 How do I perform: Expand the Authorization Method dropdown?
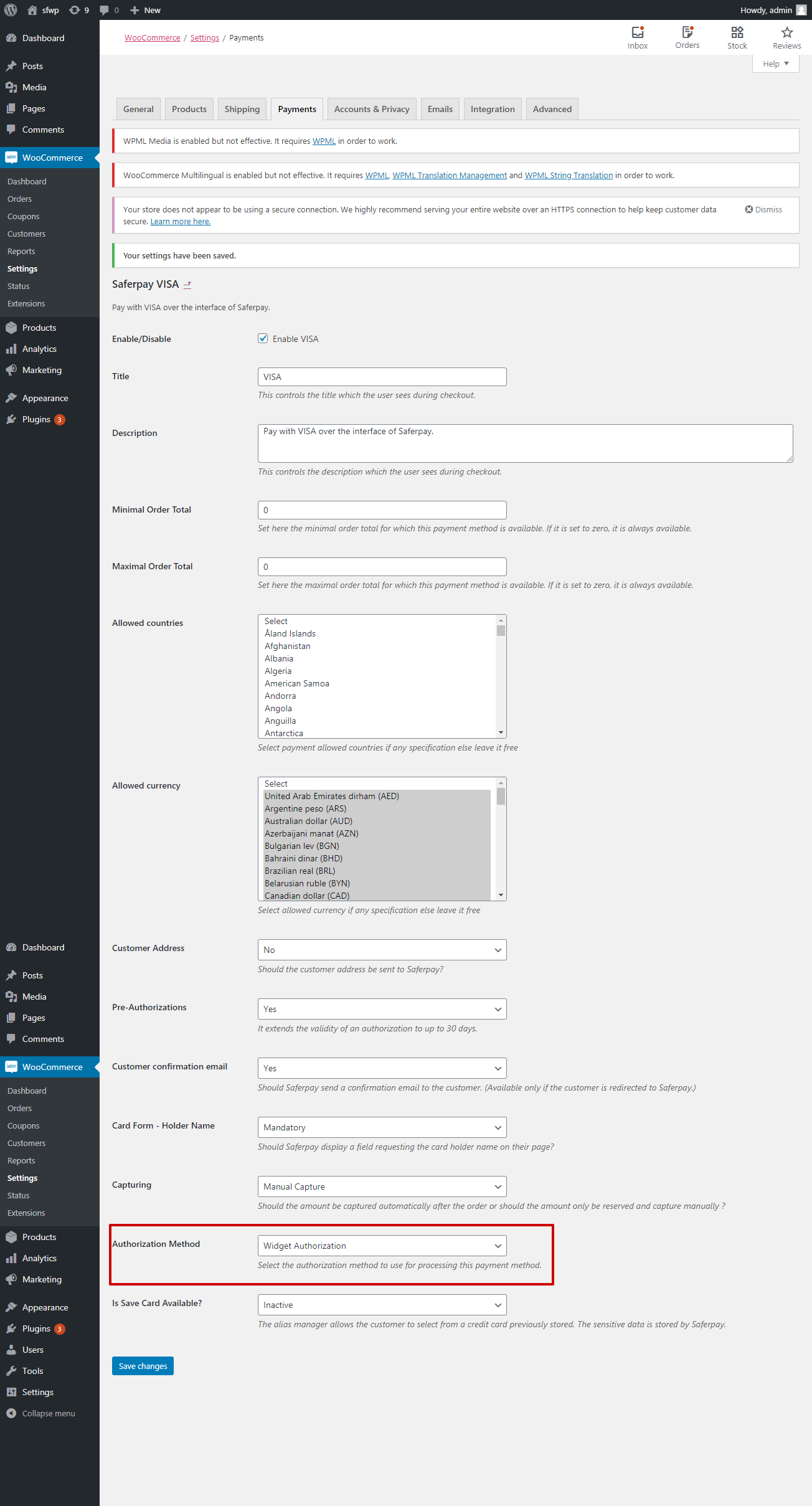pos(382,1246)
